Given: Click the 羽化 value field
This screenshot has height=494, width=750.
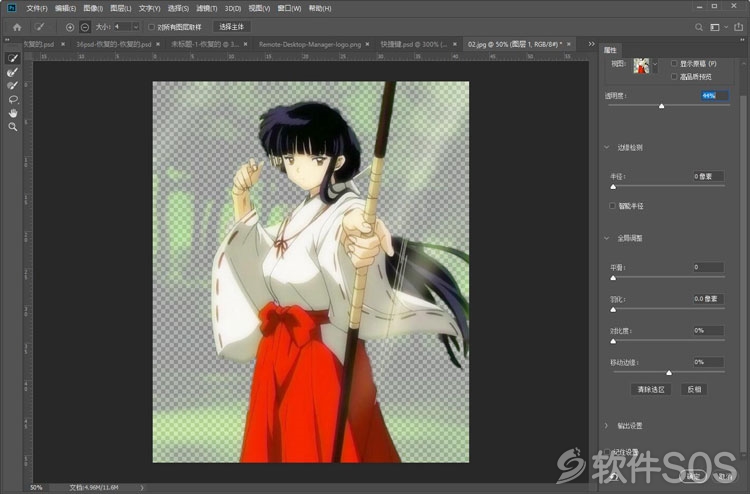Looking at the screenshot, I should click(708, 299).
